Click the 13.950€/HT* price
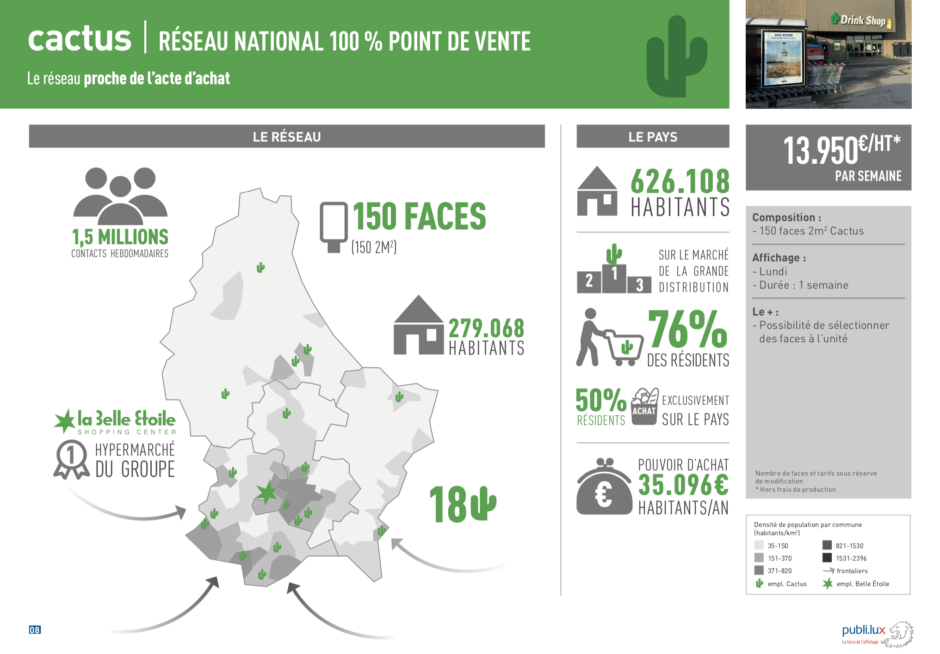This screenshot has height=654, width=940. pos(842,149)
